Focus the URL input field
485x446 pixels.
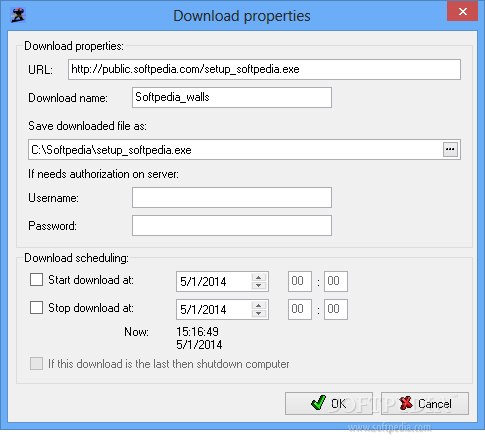point(264,69)
